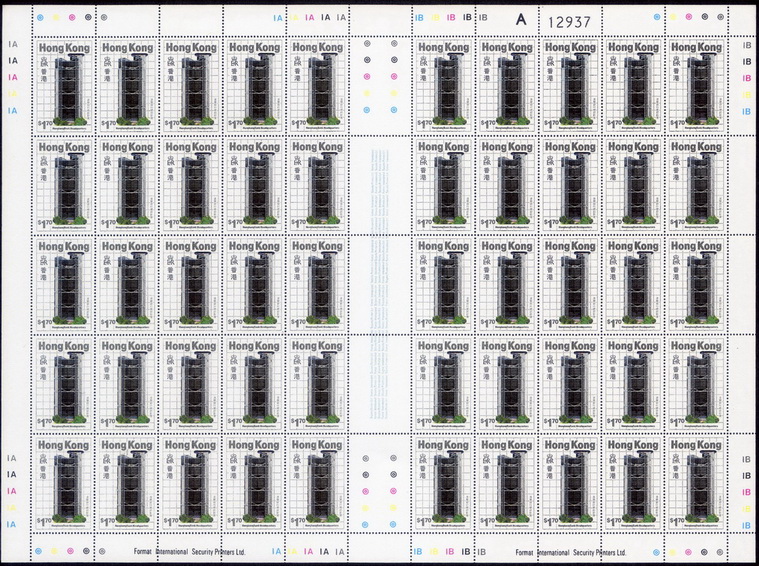This screenshot has height=566, width=759.
Task: Click the Format International imprint preceded by IB numbers
Action: pos(571,552)
